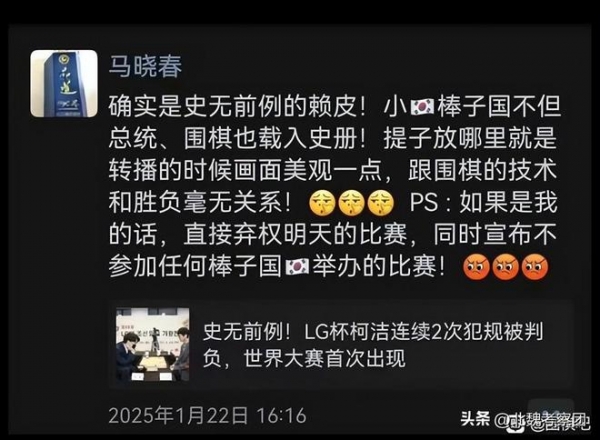Click the @ account name in the watermark

[542, 421]
